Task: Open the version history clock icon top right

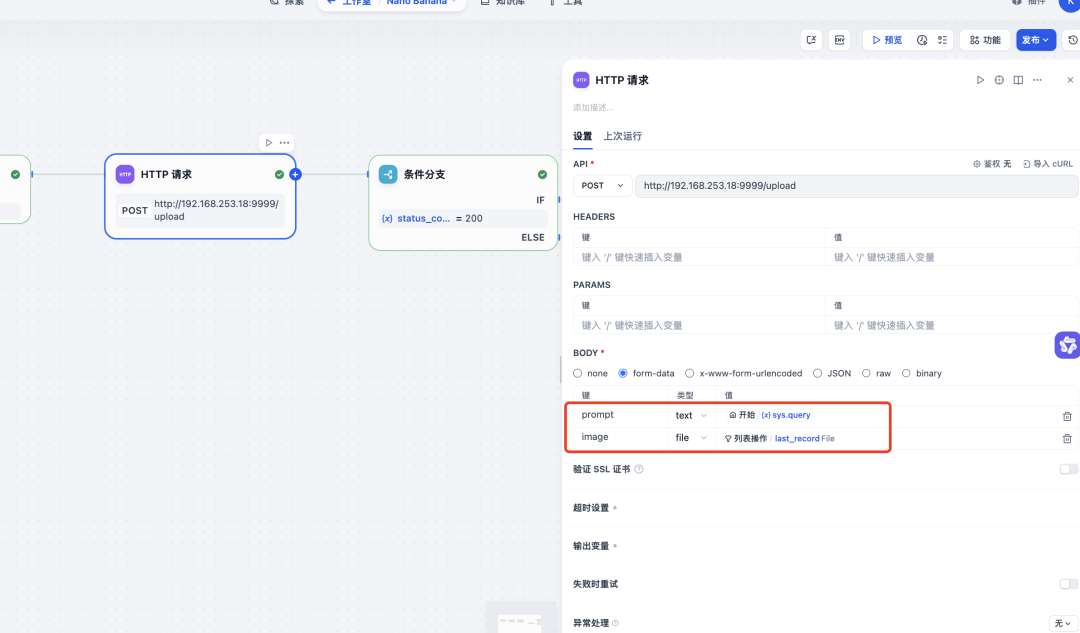Action: point(1073,40)
